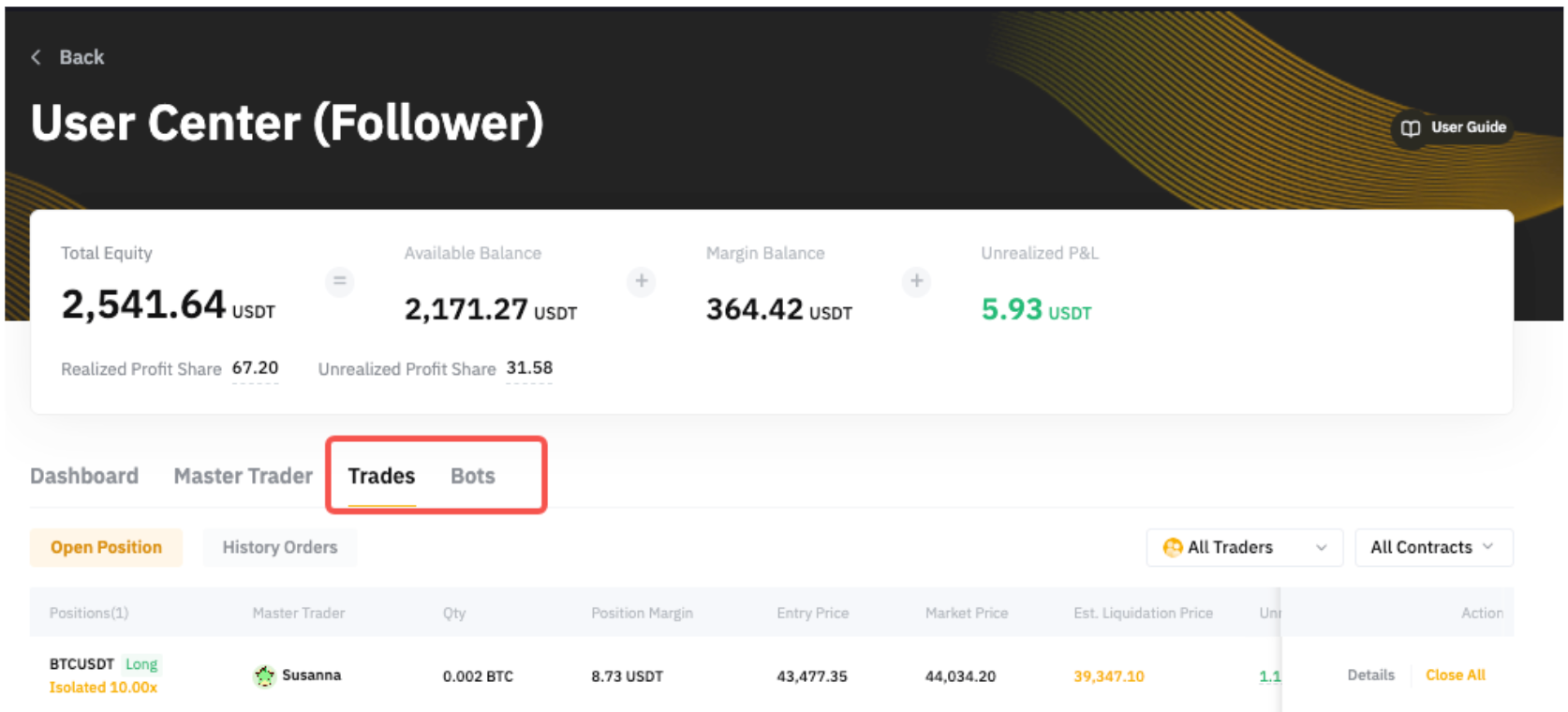Click the back arrow chevron icon
Viewport: 1568px width, 712px height.
(36, 57)
